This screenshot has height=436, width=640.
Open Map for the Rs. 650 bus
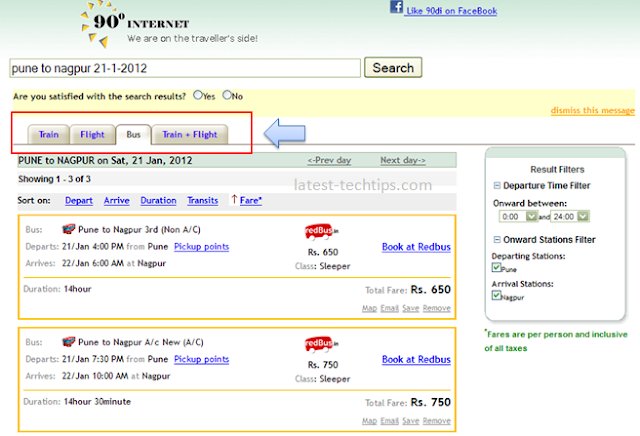369,308
